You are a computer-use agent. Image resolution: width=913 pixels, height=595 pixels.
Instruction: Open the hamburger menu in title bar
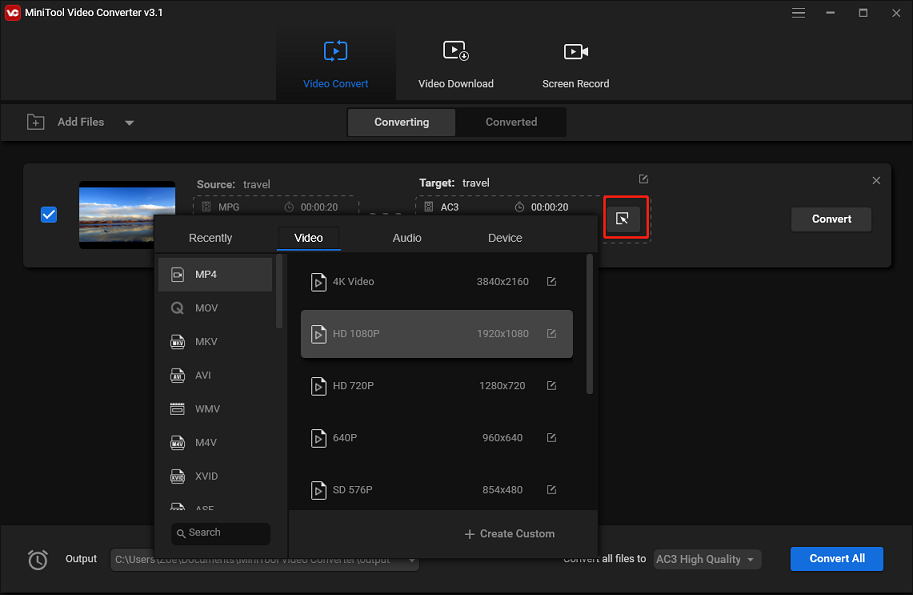pos(798,13)
